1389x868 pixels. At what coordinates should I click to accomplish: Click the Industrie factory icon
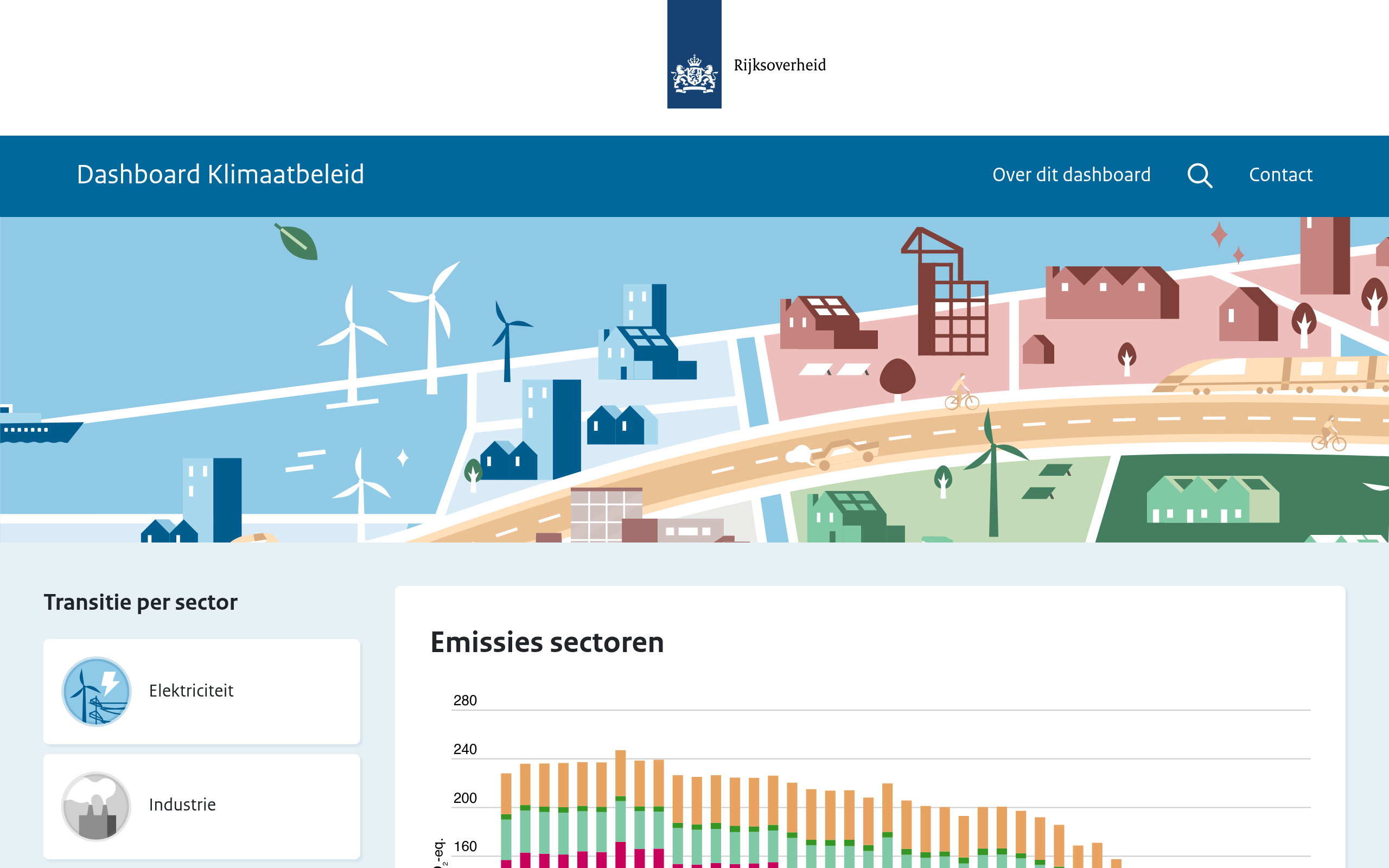97,806
